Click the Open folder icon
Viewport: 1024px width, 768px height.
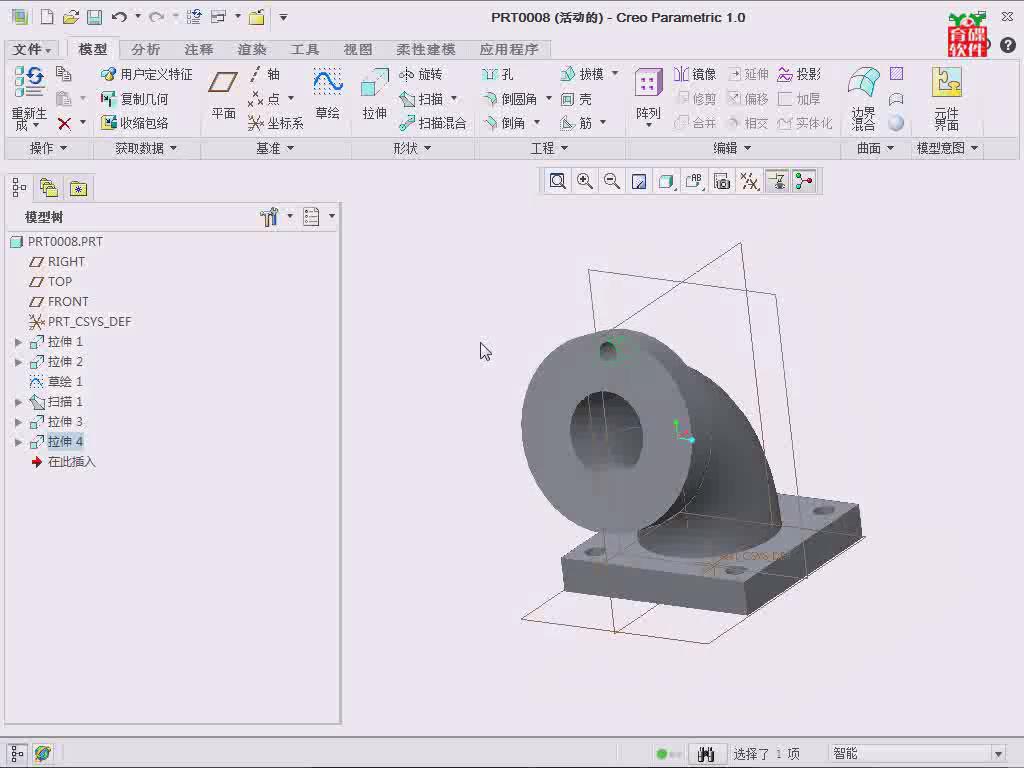point(71,17)
